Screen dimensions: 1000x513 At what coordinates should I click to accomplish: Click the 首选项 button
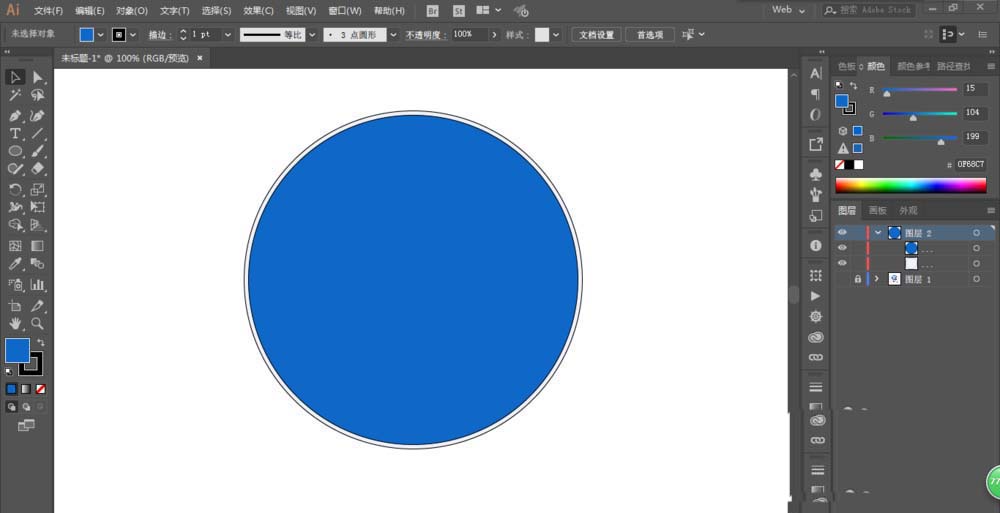click(650, 34)
